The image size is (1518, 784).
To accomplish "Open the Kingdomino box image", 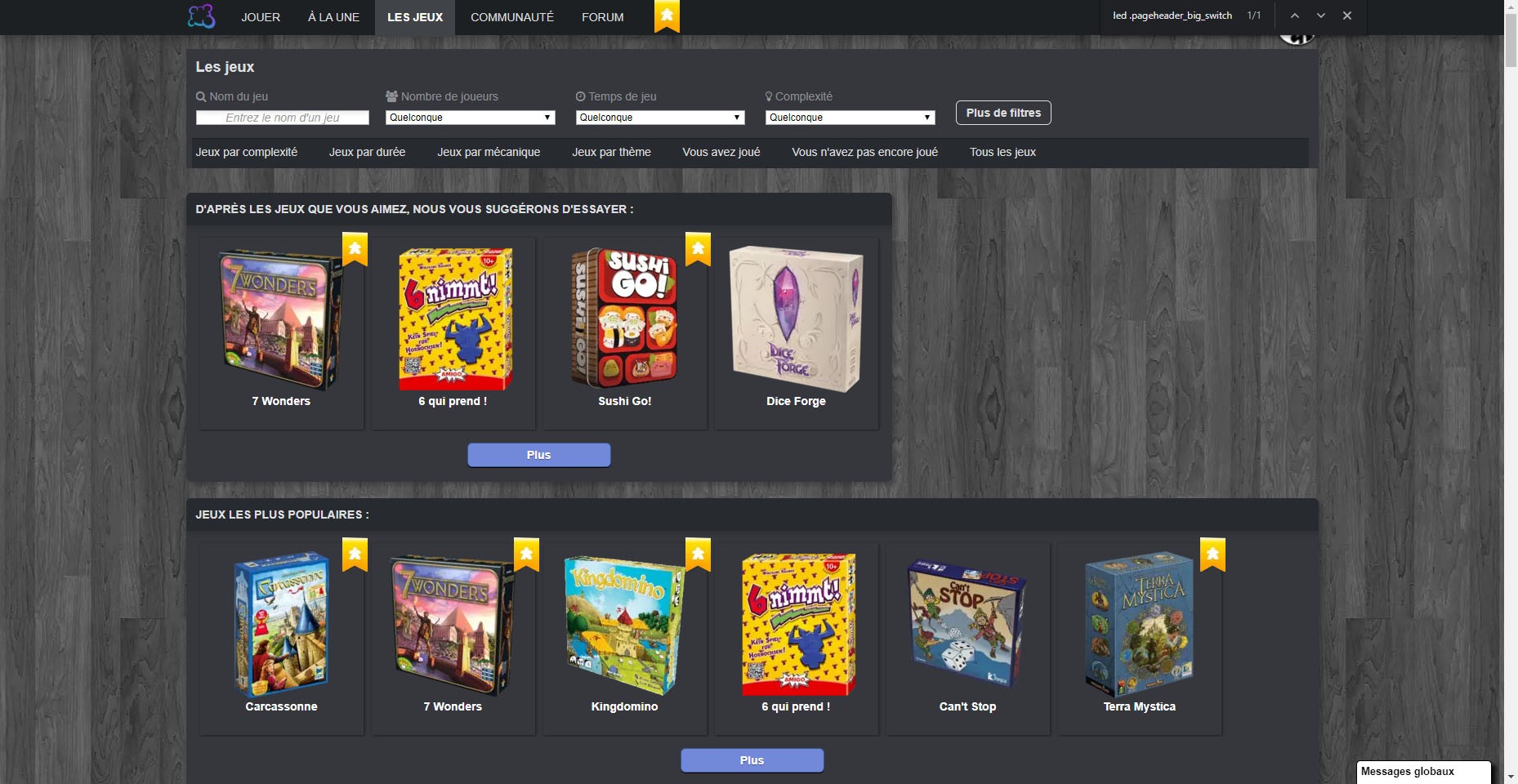I will click(x=625, y=625).
